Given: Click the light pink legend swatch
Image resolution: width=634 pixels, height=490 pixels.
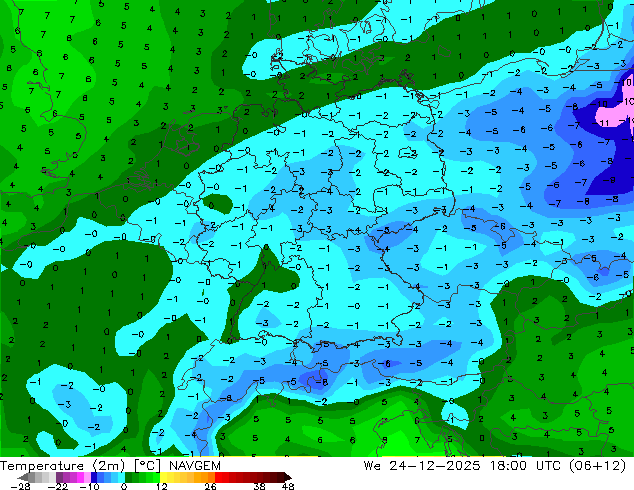Looking at the screenshot, I should pyautogui.click(x=87, y=478).
